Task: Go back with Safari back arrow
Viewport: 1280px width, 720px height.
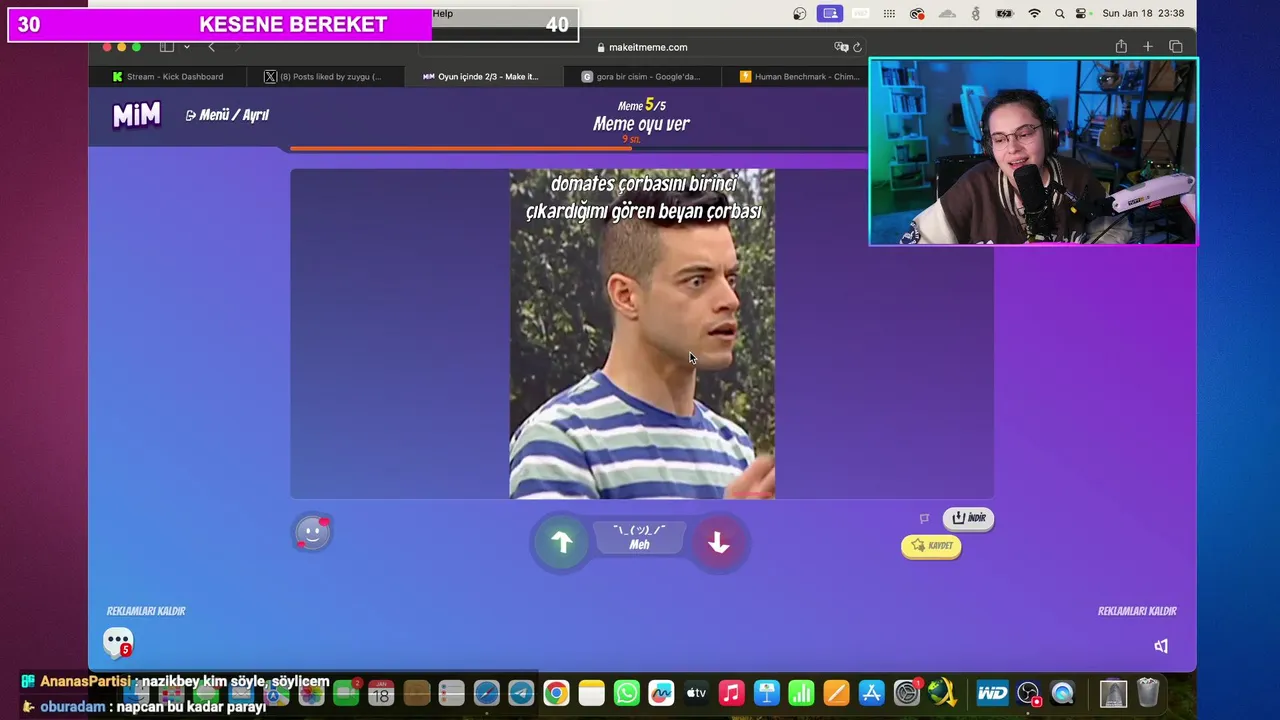Action: [x=211, y=47]
